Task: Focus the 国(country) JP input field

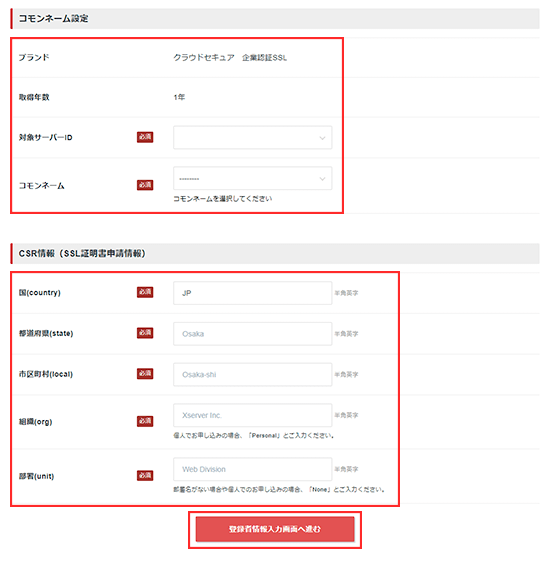Action: (253, 293)
